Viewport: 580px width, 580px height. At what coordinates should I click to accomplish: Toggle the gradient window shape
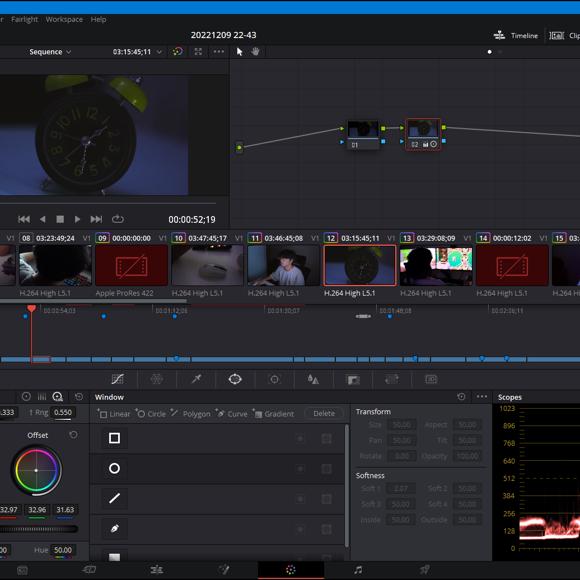pos(114,557)
